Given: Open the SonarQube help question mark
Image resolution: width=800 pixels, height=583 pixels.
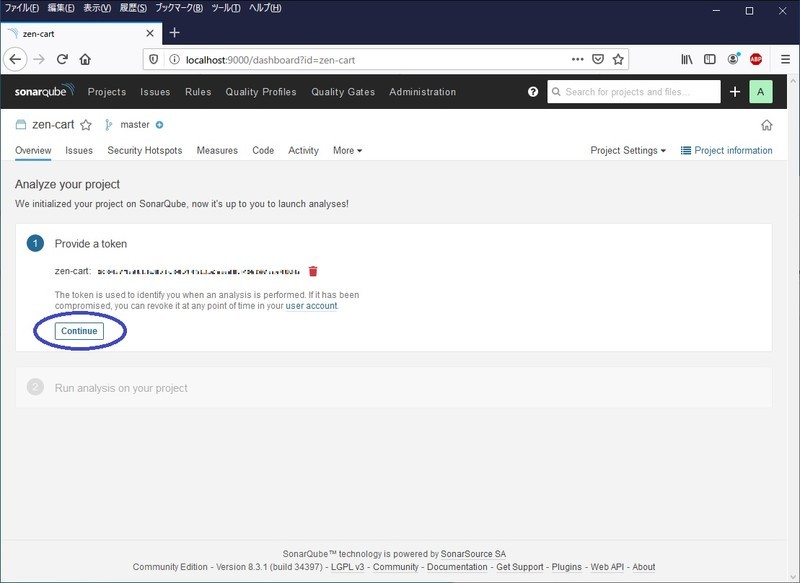Looking at the screenshot, I should pos(533,92).
